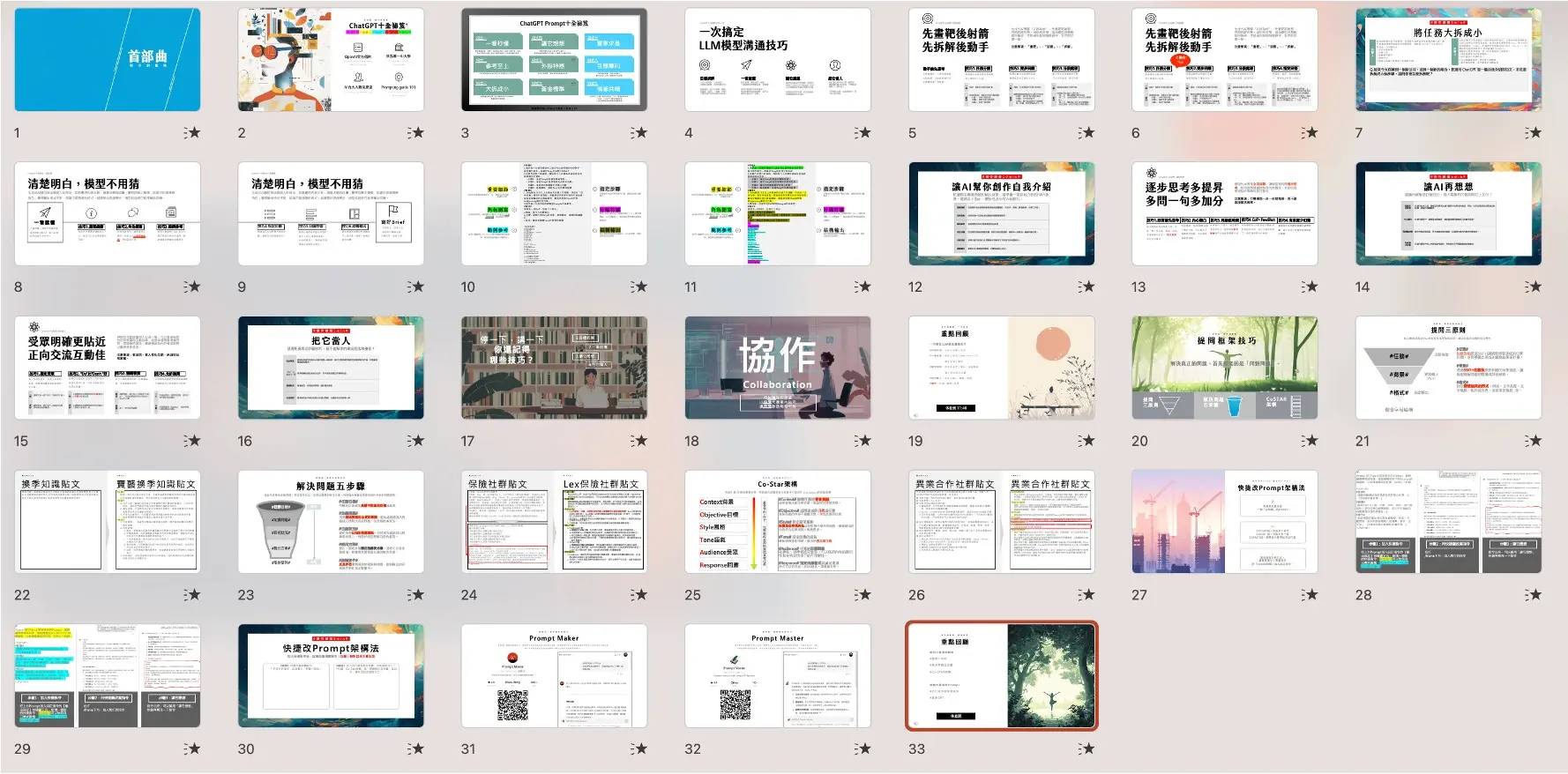Click the star icon next to slide 33
Image resolution: width=1568 pixels, height=774 pixels.
tap(1086, 748)
